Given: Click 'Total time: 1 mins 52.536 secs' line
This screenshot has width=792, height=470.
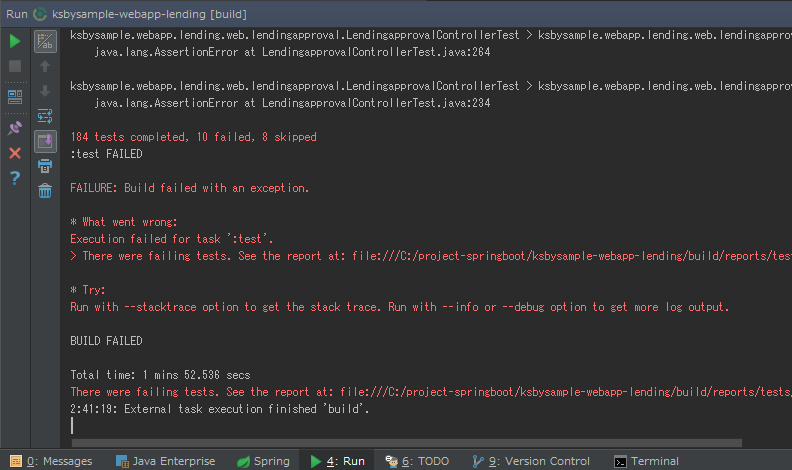Looking at the screenshot, I should (160, 375).
